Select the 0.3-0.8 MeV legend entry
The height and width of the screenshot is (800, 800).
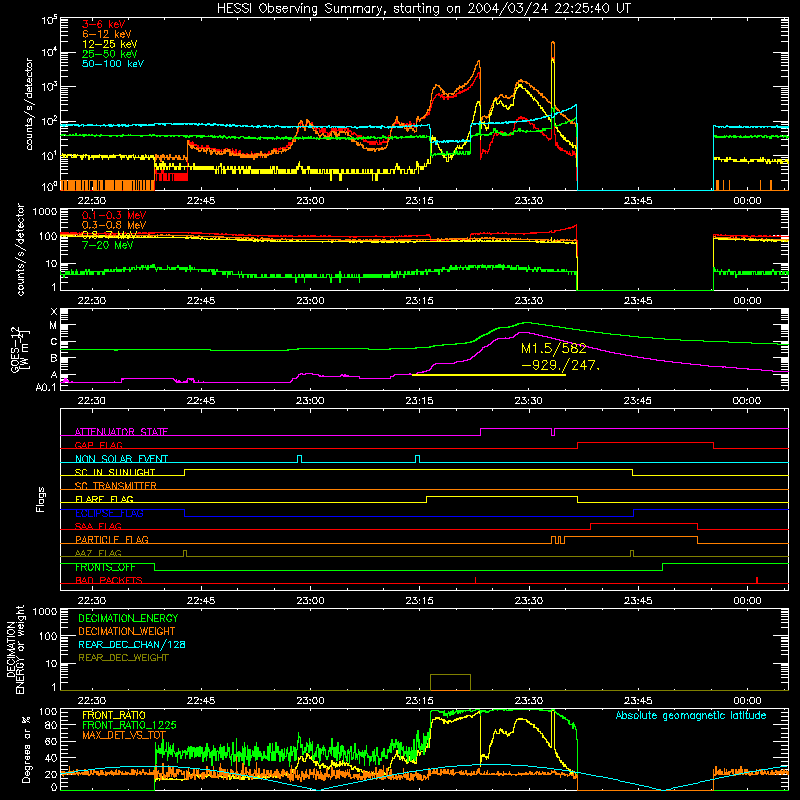114,225
